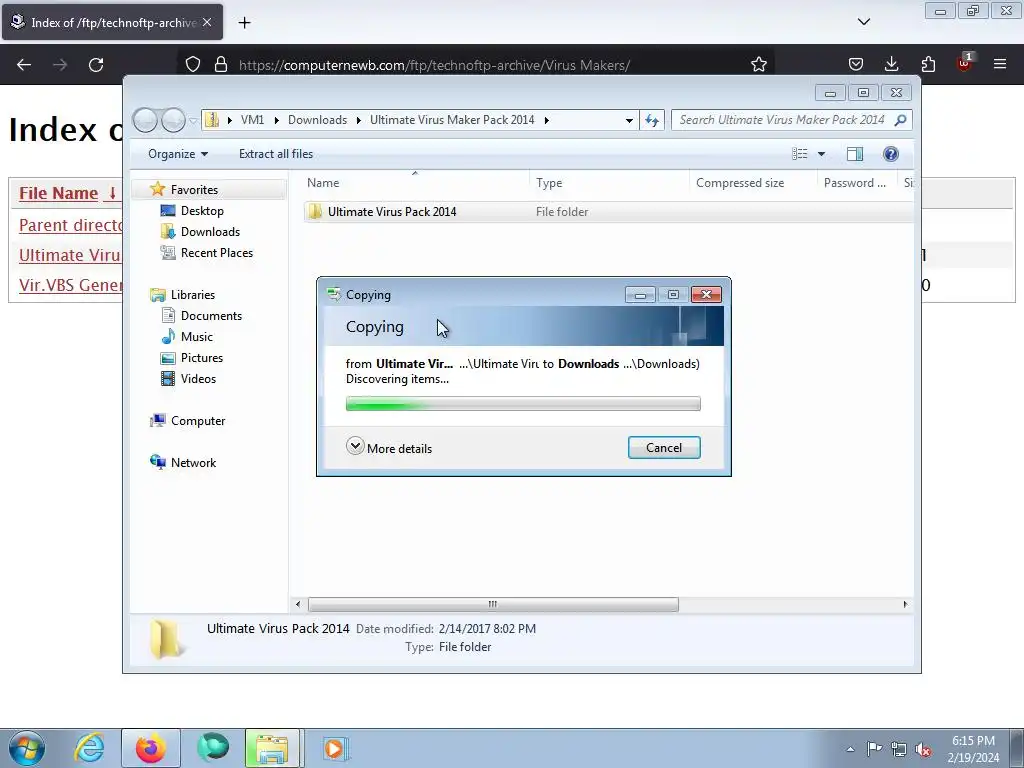Open the Ultimate Virus Pack 2014 folder row

click(x=607, y=212)
